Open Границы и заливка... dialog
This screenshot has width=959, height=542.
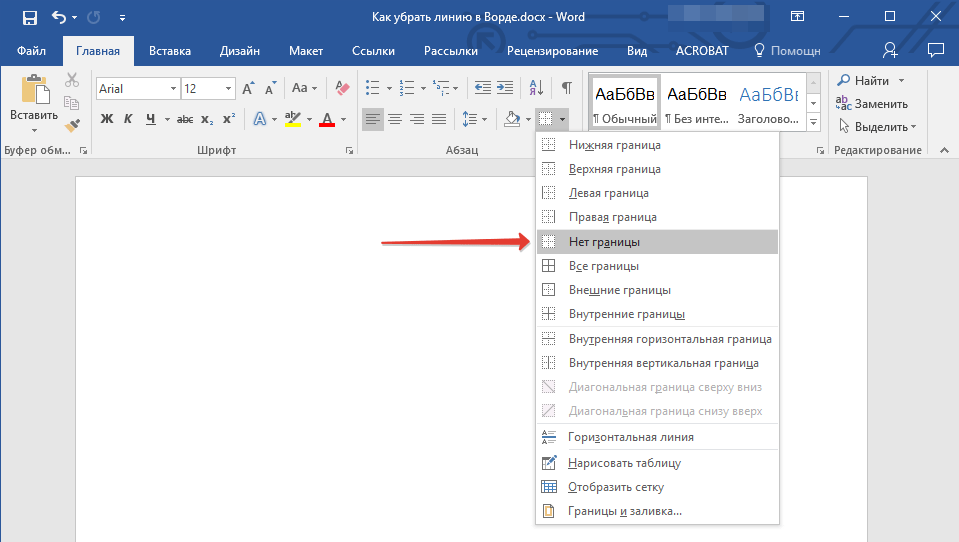[625, 511]
